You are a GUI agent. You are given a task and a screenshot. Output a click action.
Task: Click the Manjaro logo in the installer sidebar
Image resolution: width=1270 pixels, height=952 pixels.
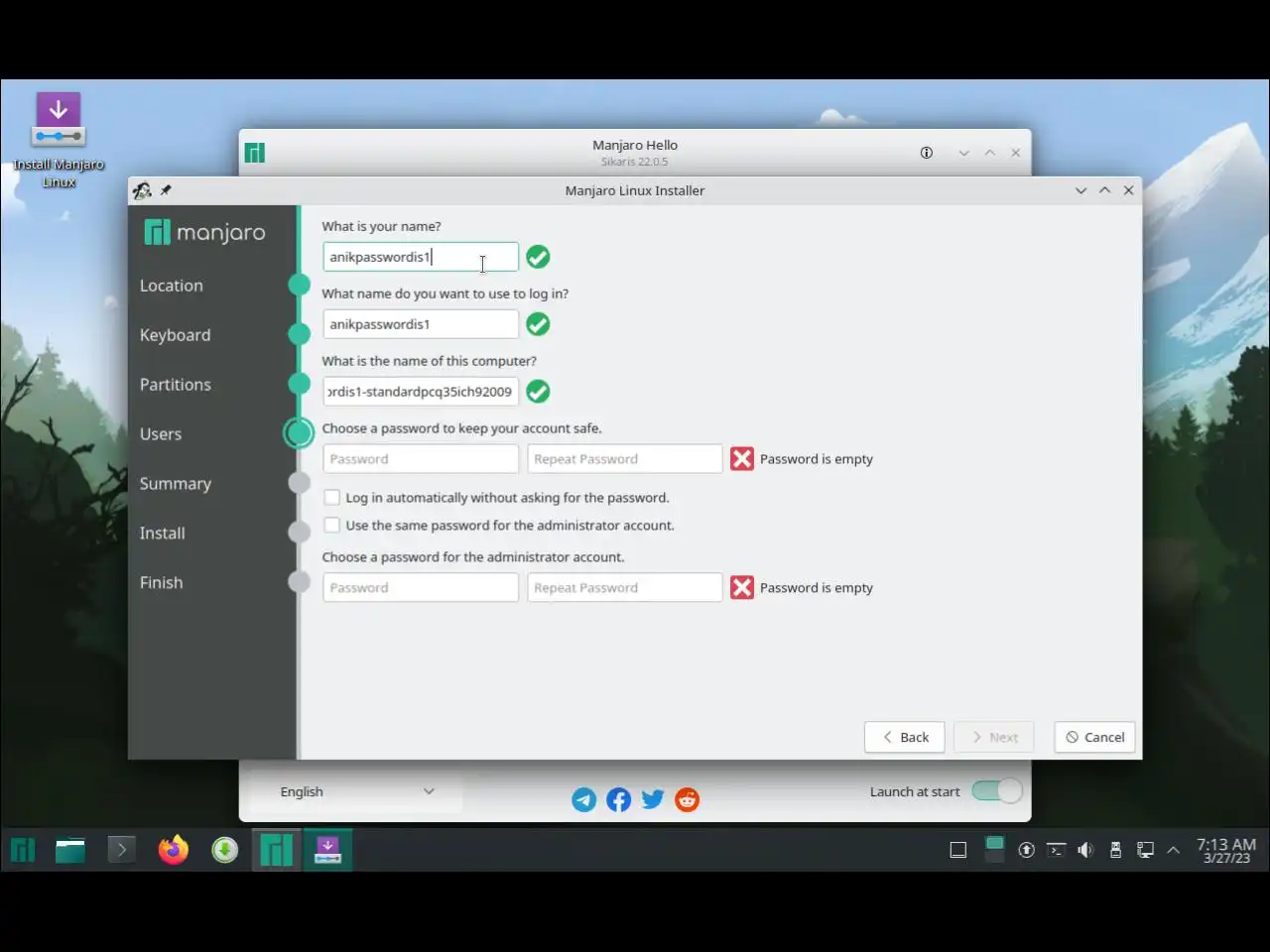click(205, 232)
